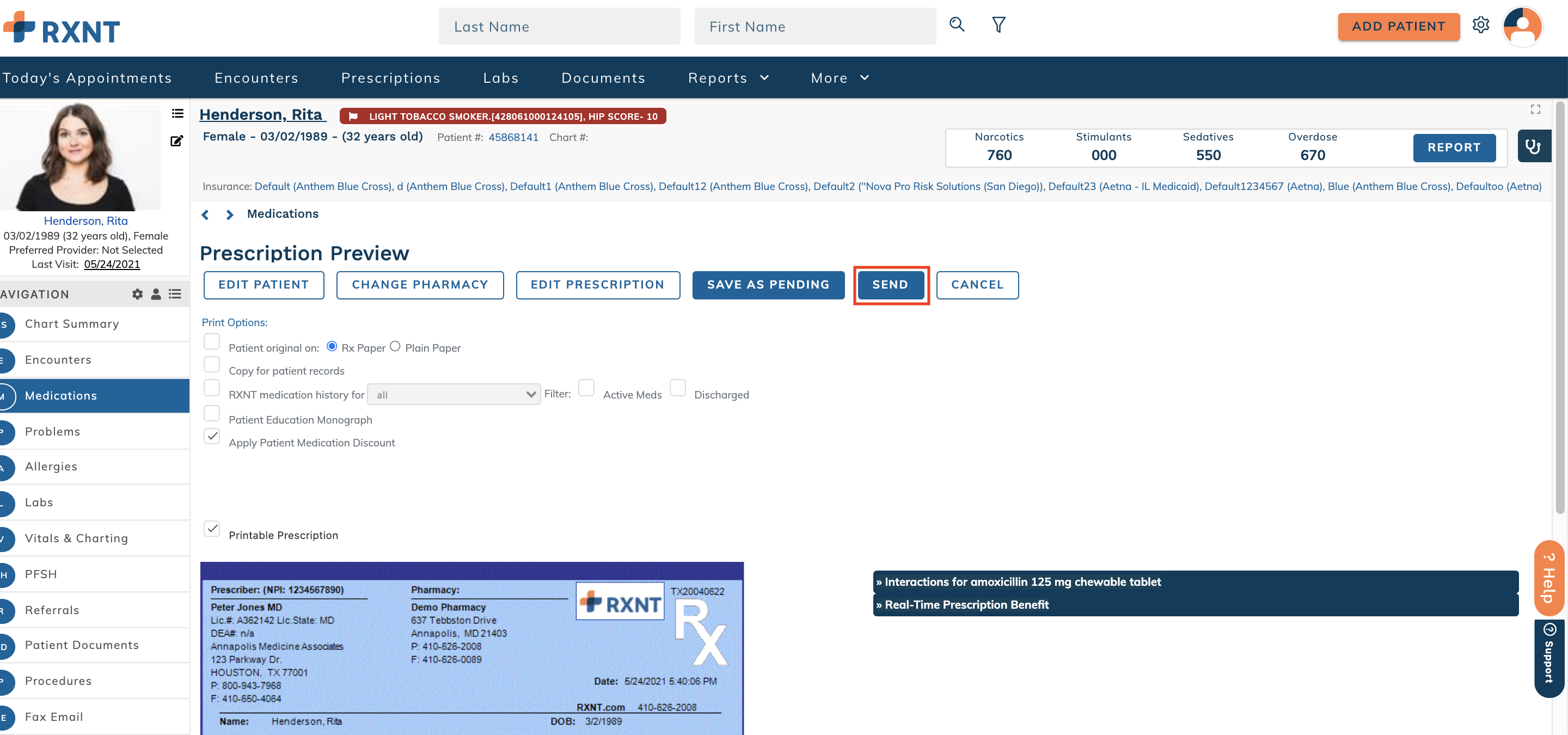Toggle the fullscreen expand icon
This screenshot has width=1568, height=735.
(x=1535, y=109)
